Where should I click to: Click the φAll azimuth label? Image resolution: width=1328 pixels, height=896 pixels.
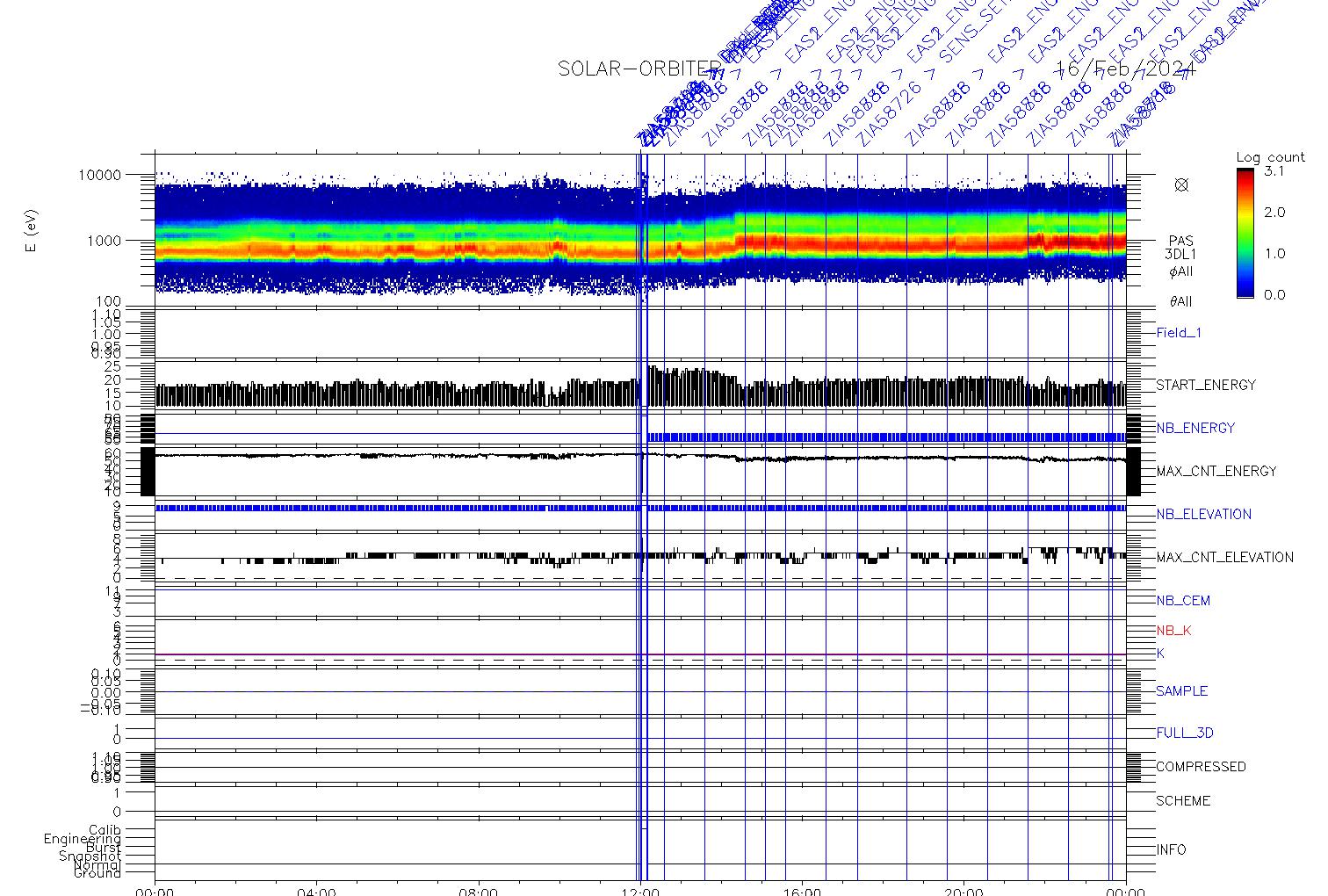1181,271
